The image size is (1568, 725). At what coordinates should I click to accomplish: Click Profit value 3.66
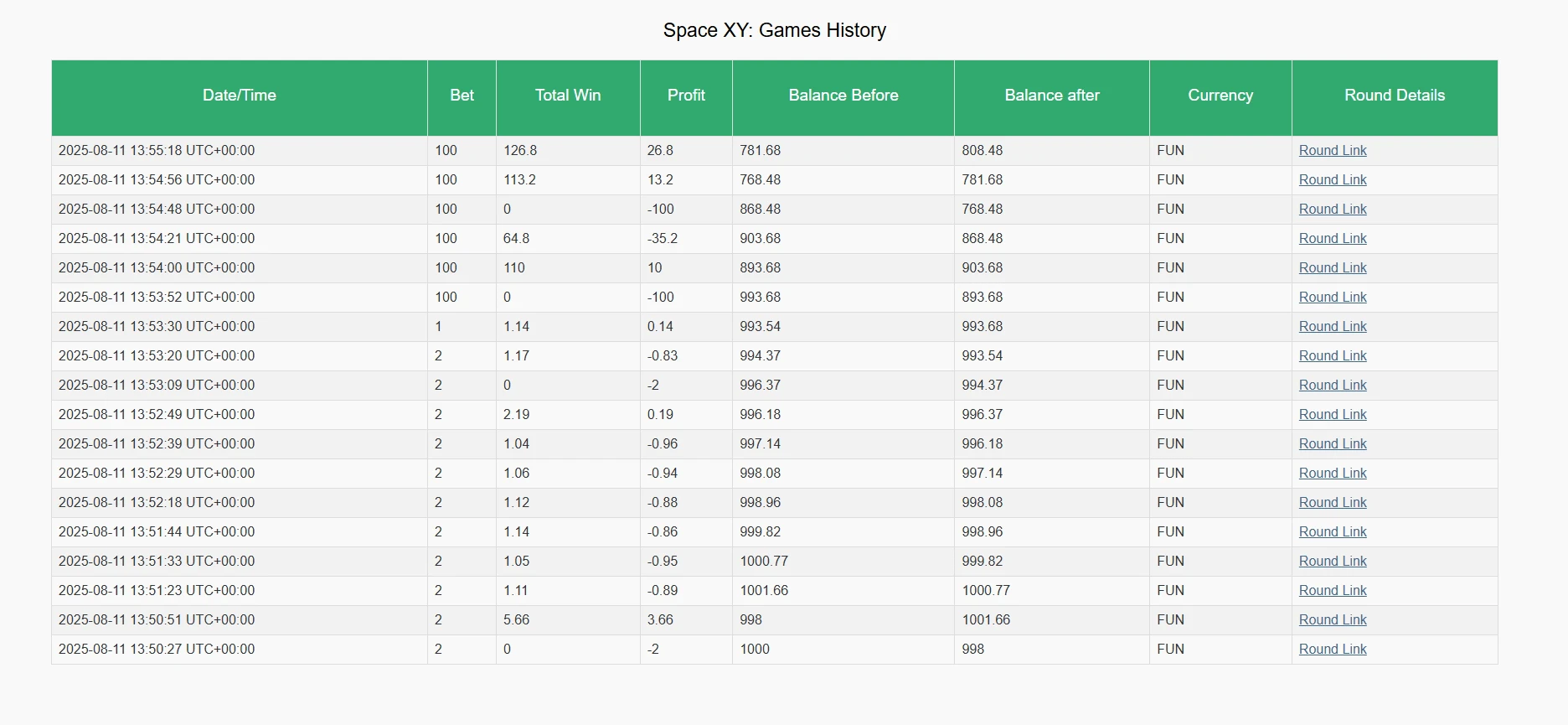click(660, 620)
